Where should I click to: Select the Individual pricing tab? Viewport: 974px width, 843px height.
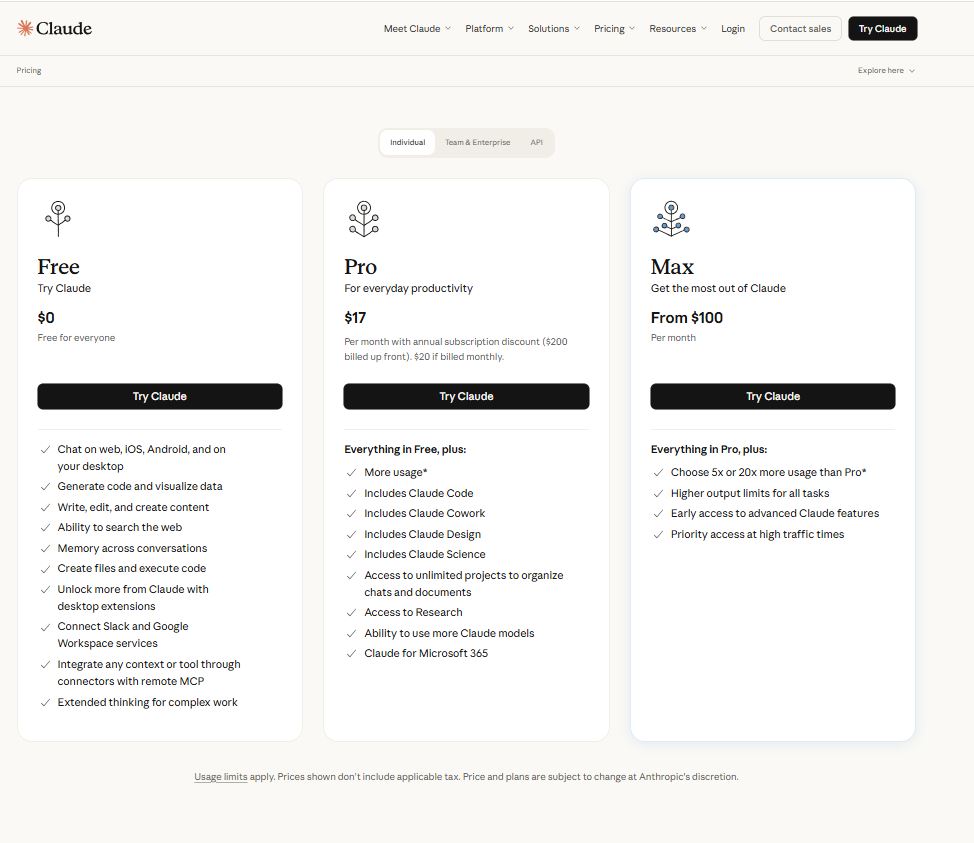tap(407, 143)
